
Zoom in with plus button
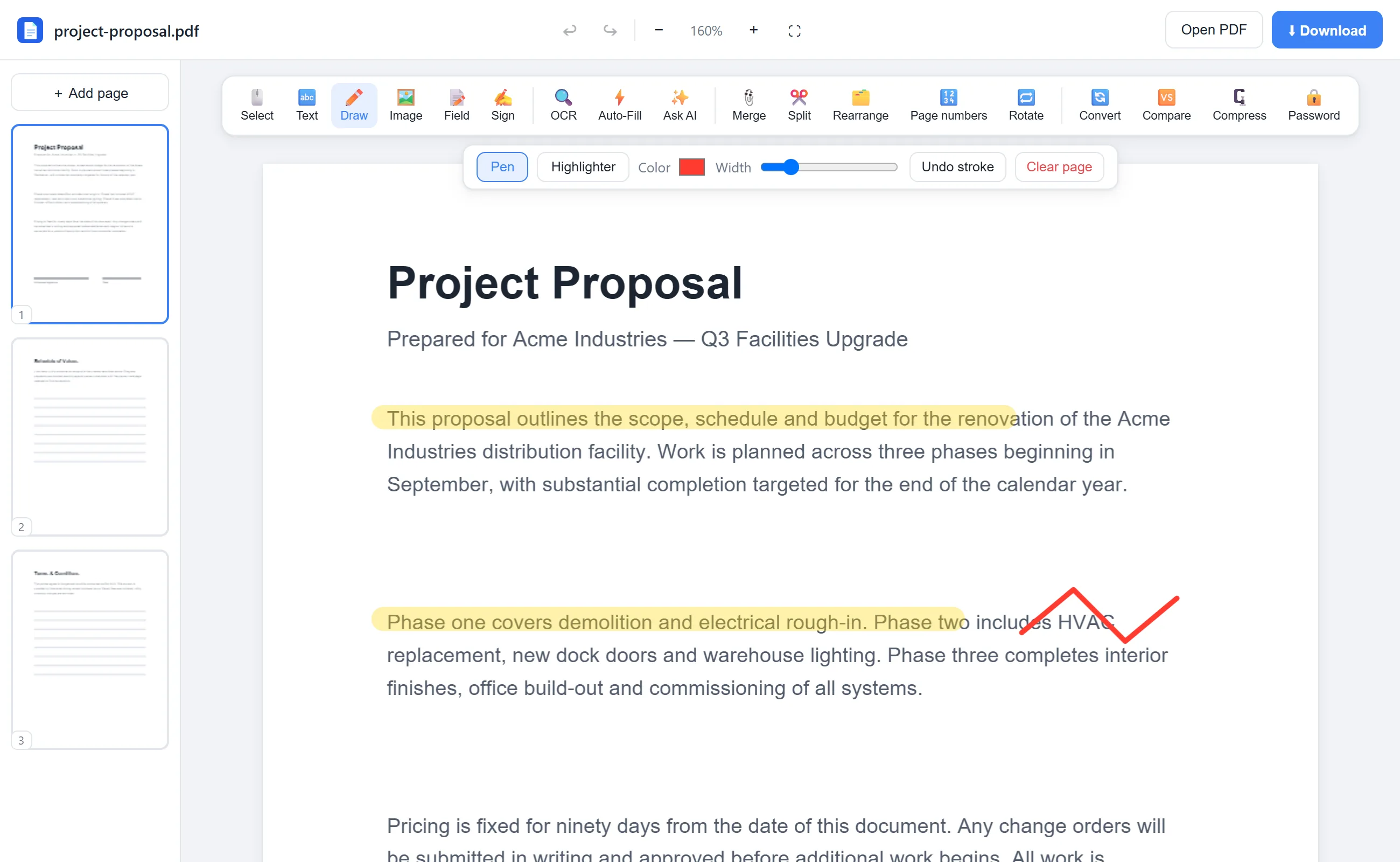[753, 30]
